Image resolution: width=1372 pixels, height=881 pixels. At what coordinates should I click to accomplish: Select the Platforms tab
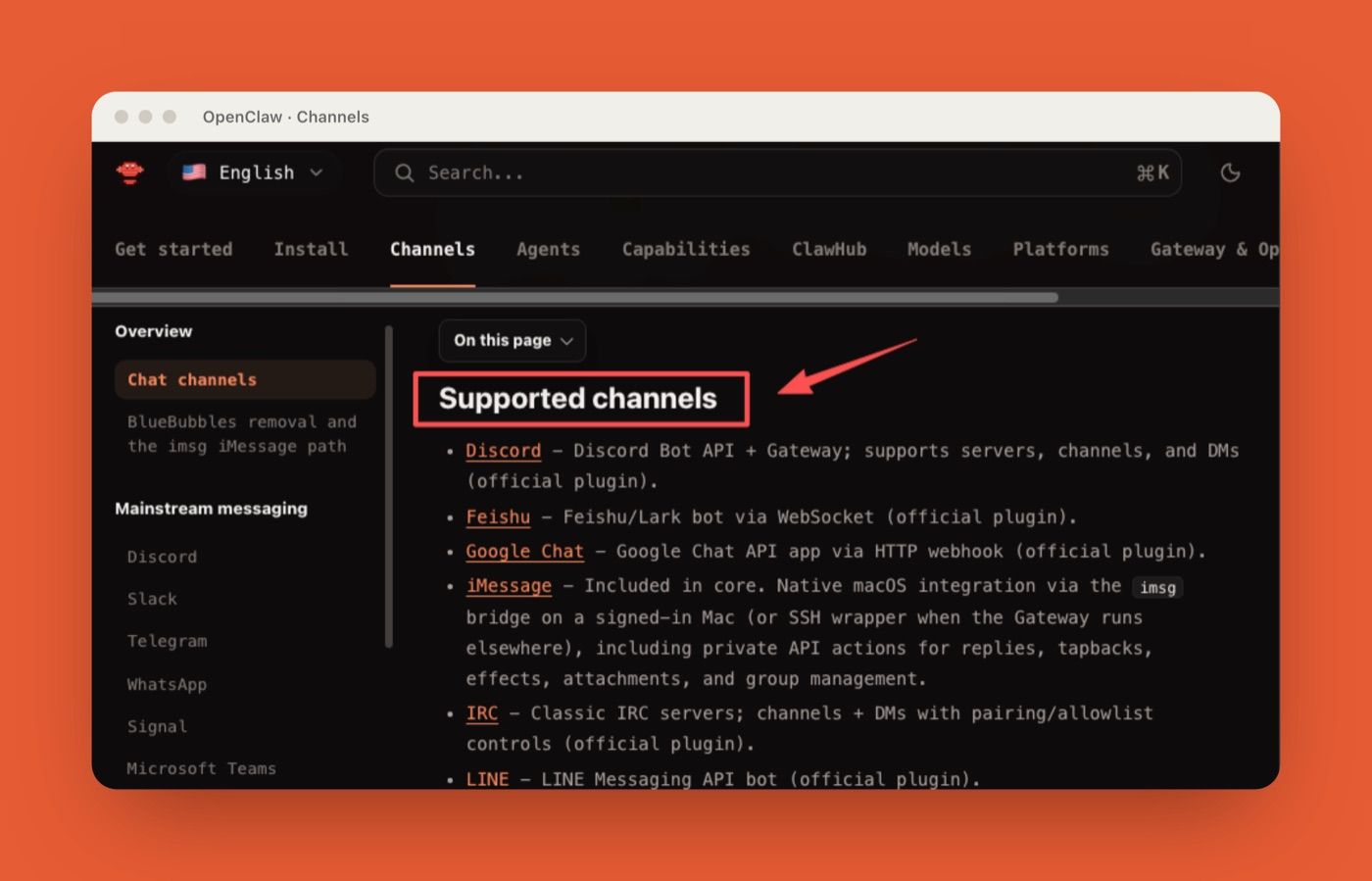pyautogui.click(x=1060, y=249)
